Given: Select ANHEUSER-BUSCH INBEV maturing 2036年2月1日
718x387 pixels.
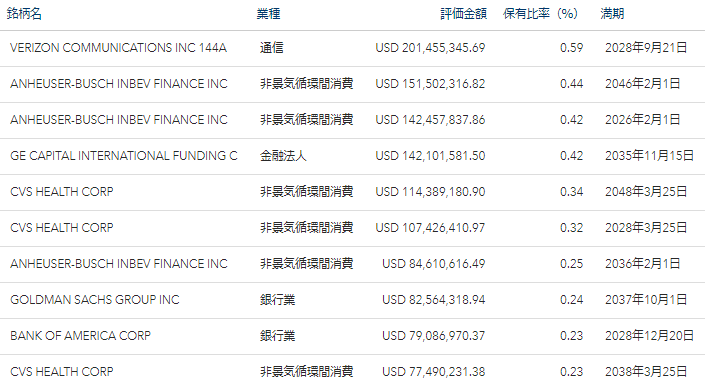Looking at the screenshot, I should click(x=352, y=264).
